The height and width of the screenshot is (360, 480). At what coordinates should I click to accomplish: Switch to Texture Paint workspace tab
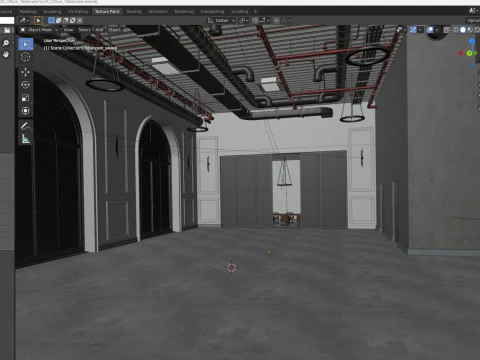pyautogui.click(x=107, y=11)
